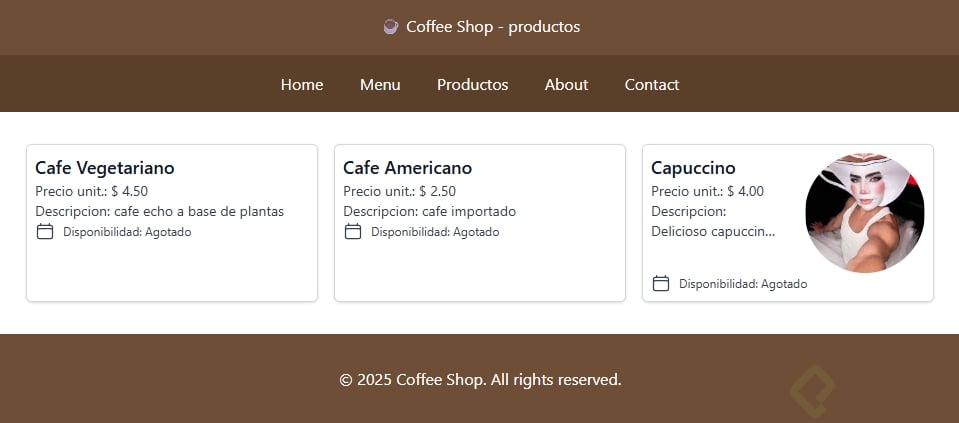Click the watermark logo in footer

[812, 391]
